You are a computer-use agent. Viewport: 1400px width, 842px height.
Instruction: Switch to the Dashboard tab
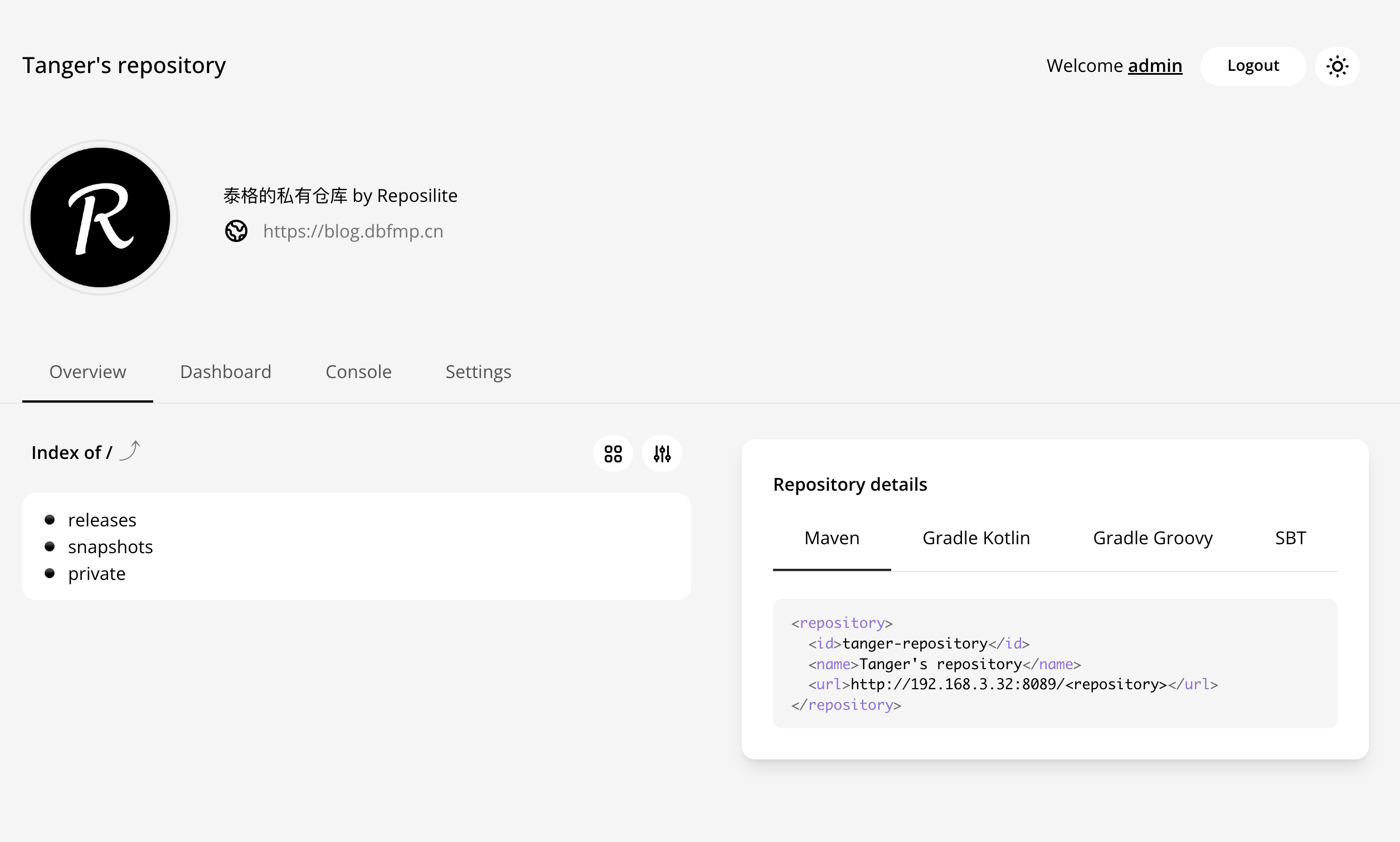coord(225,371)
